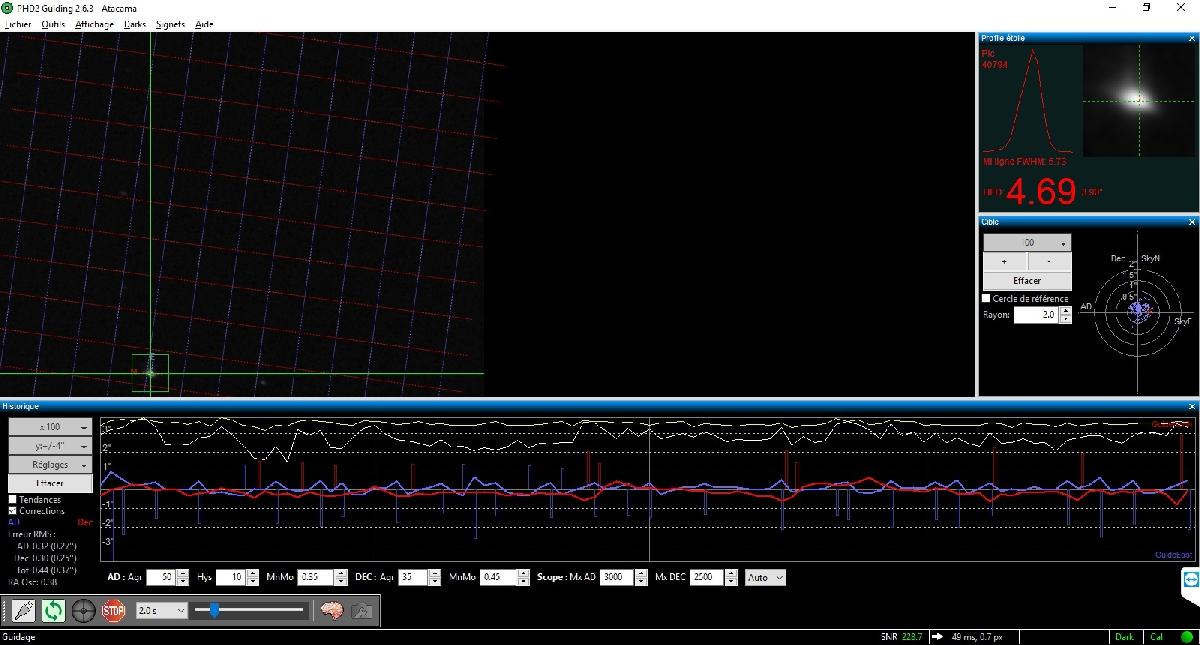Viewport: 1200px width, 645px height.
Task: Click the greyed camera settings icon
Action: [x=362, y=610]
